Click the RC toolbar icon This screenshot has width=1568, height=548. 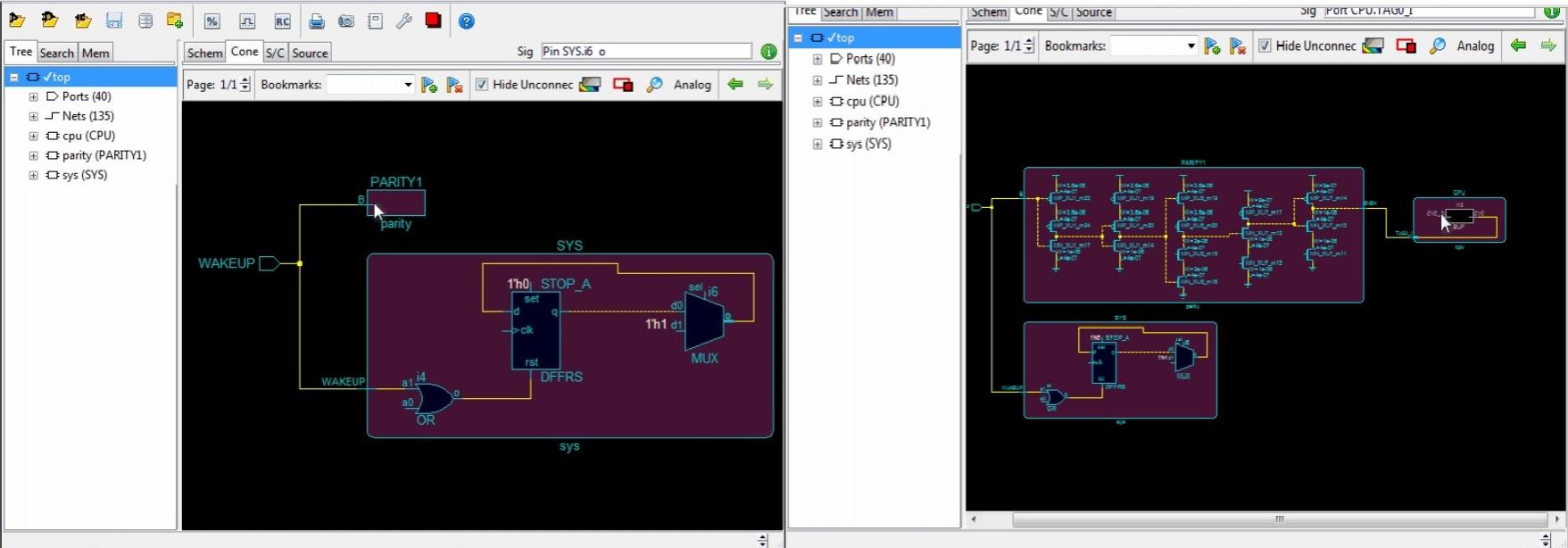pos(282,21)
